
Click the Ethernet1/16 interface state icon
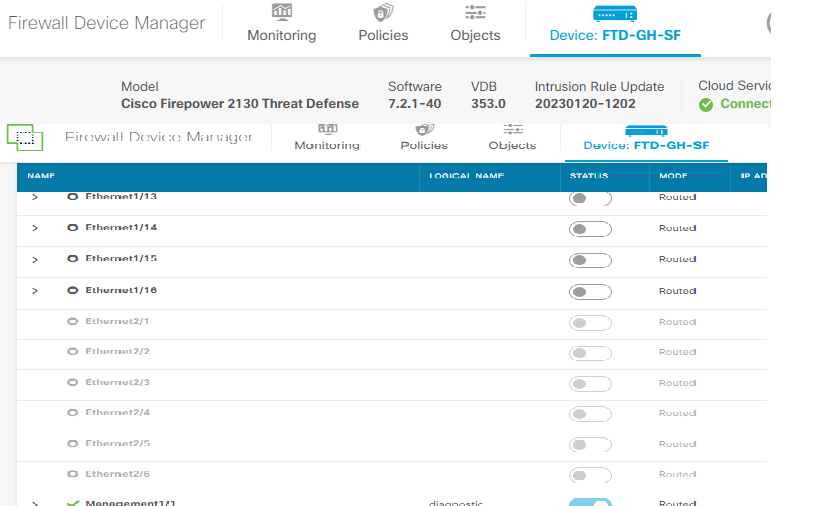pos(73,290)
